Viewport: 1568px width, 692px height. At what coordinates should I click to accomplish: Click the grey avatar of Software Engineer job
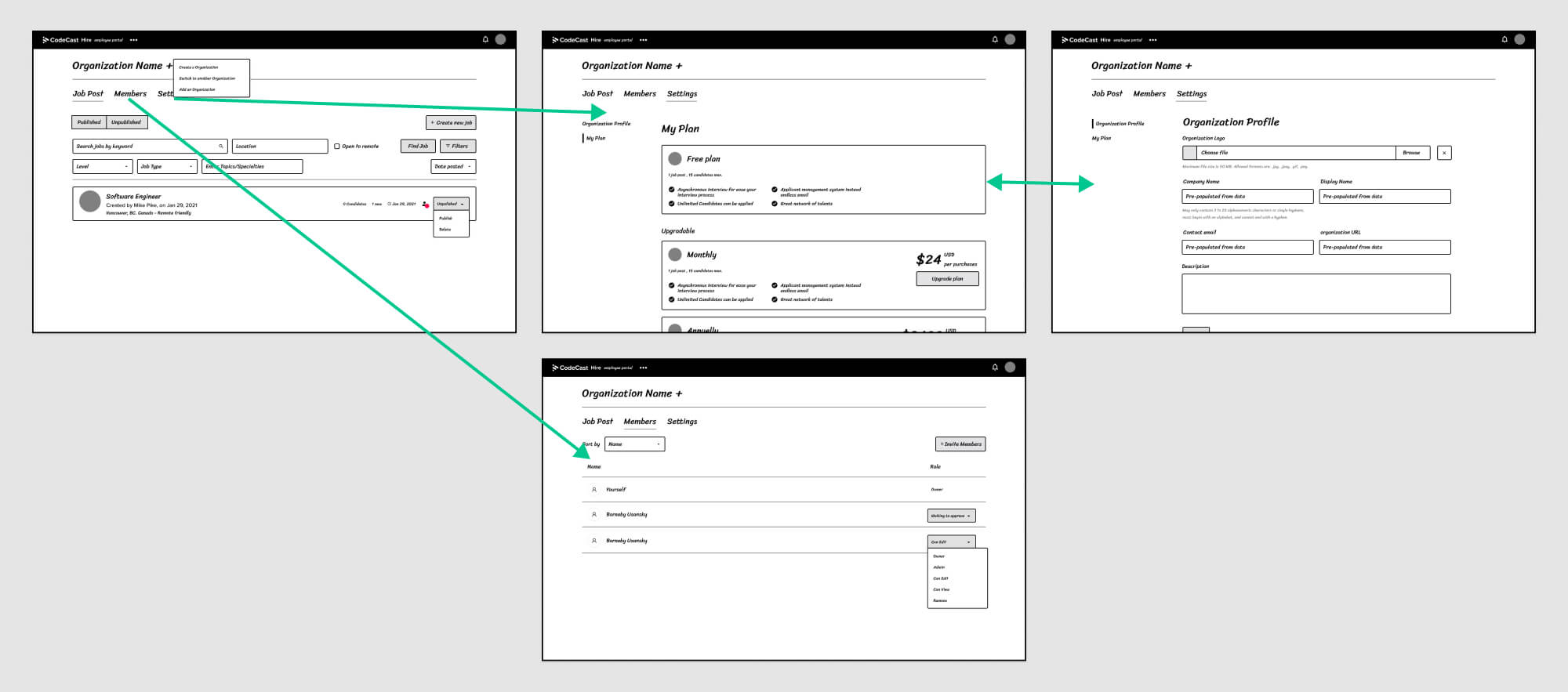90,201
